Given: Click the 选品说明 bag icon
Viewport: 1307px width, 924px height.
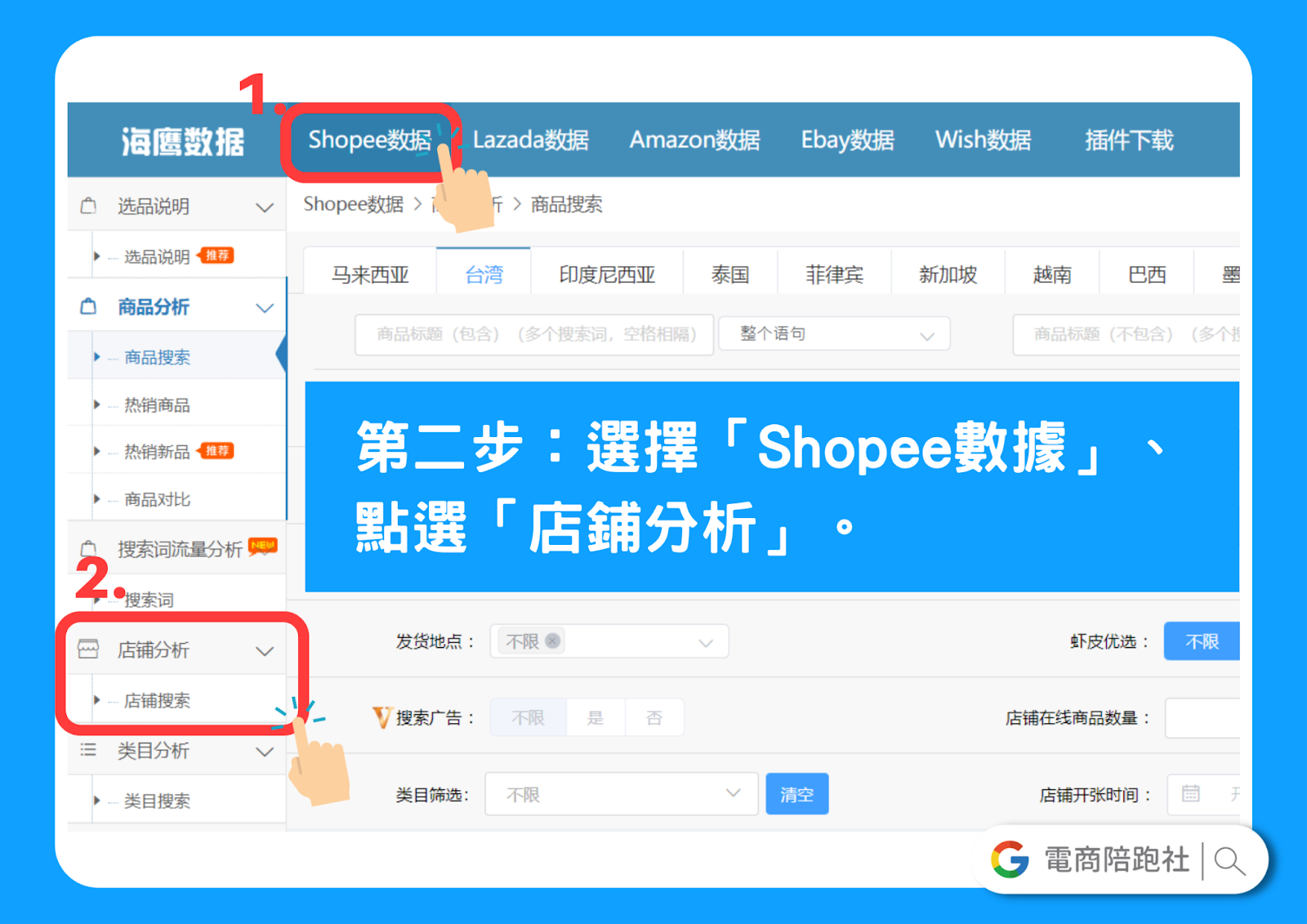Looking at the screenshot, I should (88, 206).
